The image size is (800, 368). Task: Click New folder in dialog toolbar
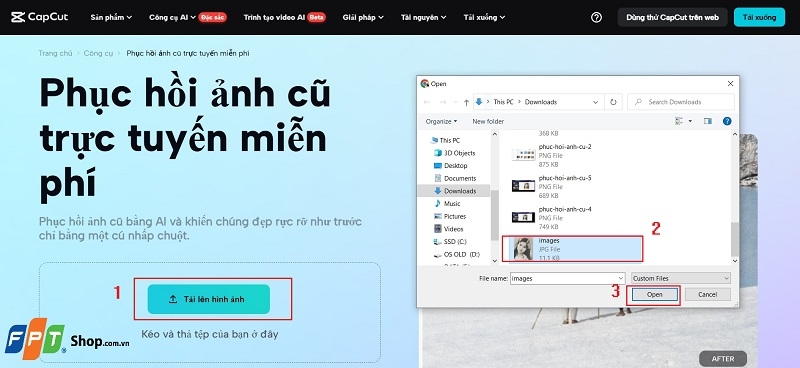(488, 121)
